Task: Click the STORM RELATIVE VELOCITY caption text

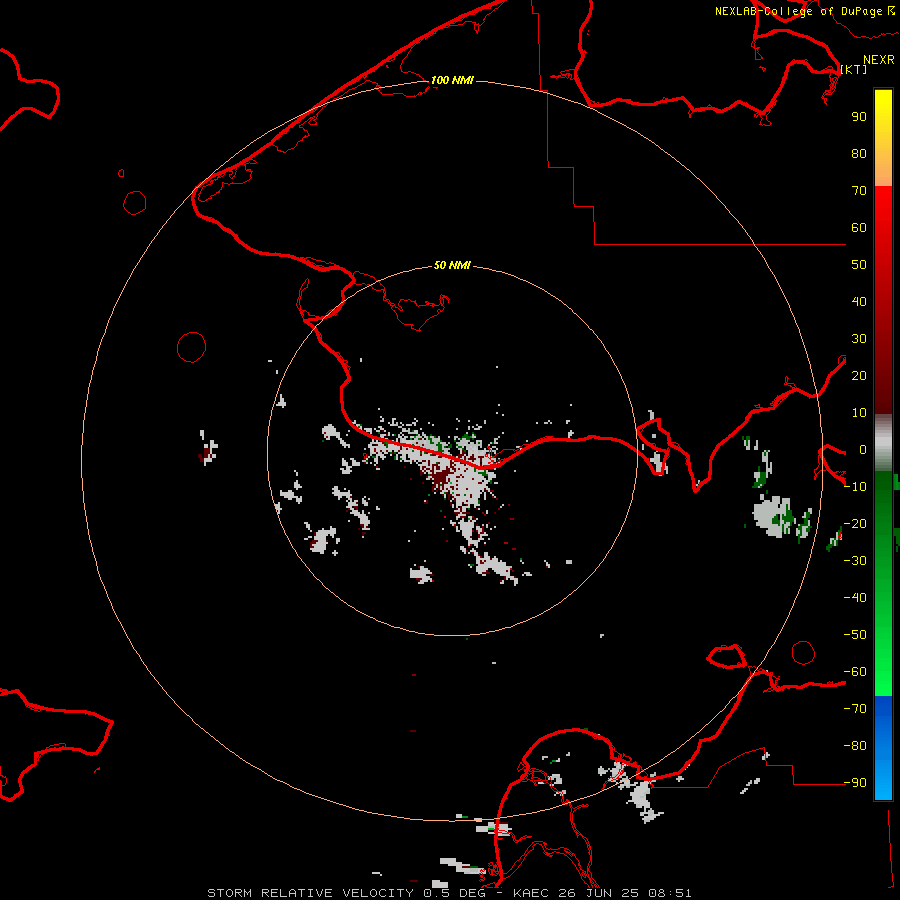Action: tap(311, 893)
